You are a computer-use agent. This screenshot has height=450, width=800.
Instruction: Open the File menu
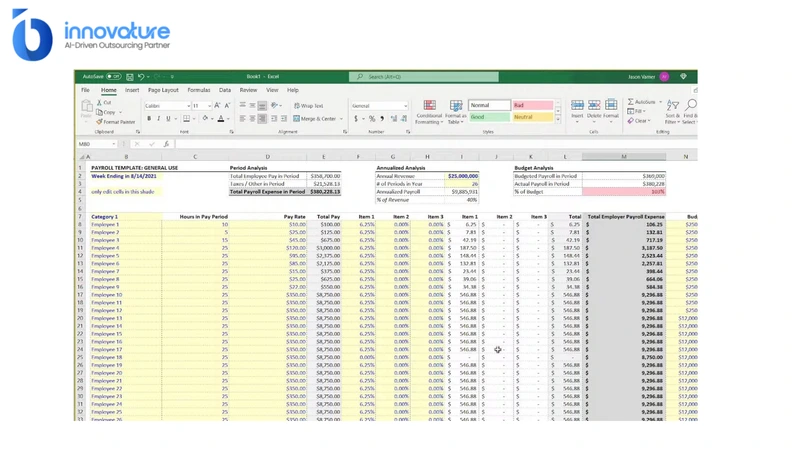(x=85, y=90)
